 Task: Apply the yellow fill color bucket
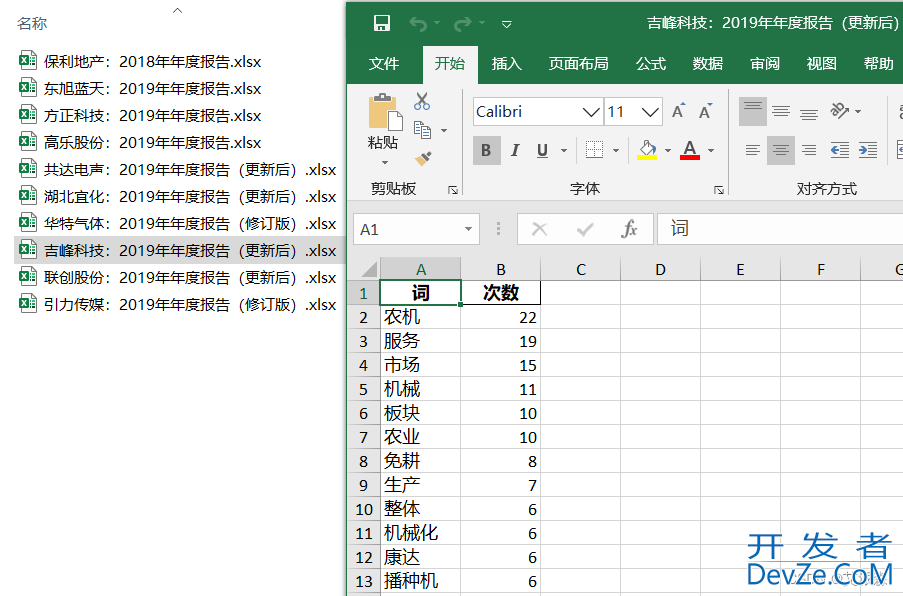point(647,150)
